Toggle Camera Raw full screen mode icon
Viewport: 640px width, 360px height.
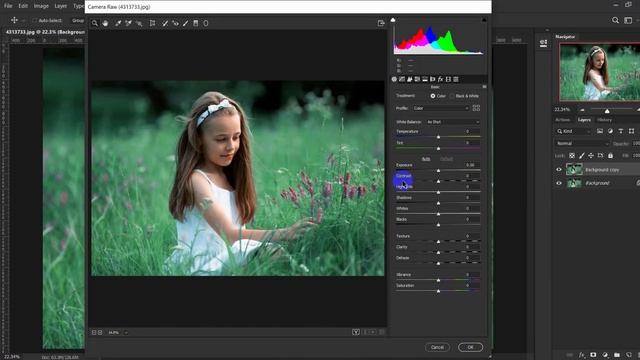coord(381,23)
